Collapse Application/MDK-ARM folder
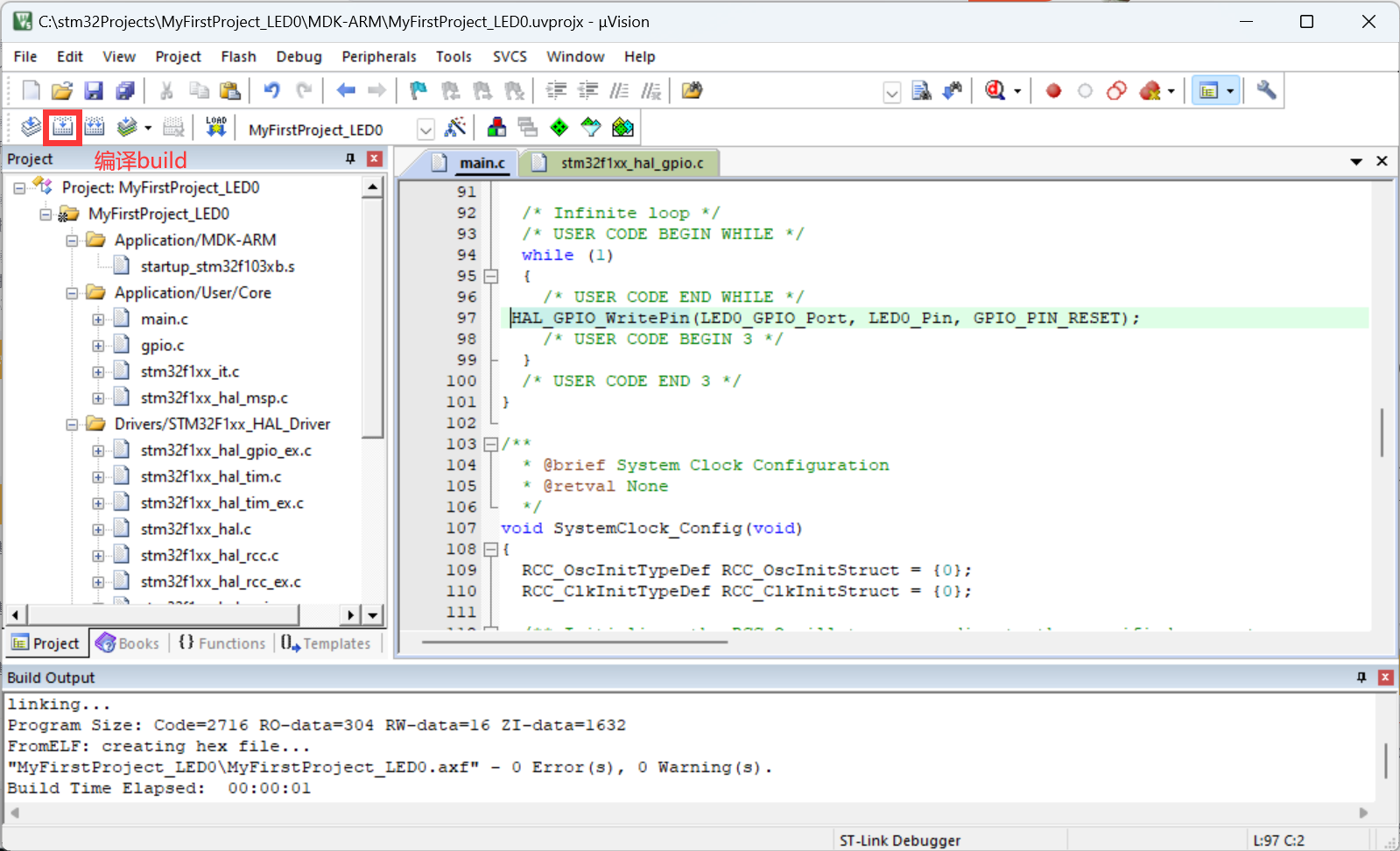Screen dimensions: 1400x851 pyautogui.click(x=72, y=241)
